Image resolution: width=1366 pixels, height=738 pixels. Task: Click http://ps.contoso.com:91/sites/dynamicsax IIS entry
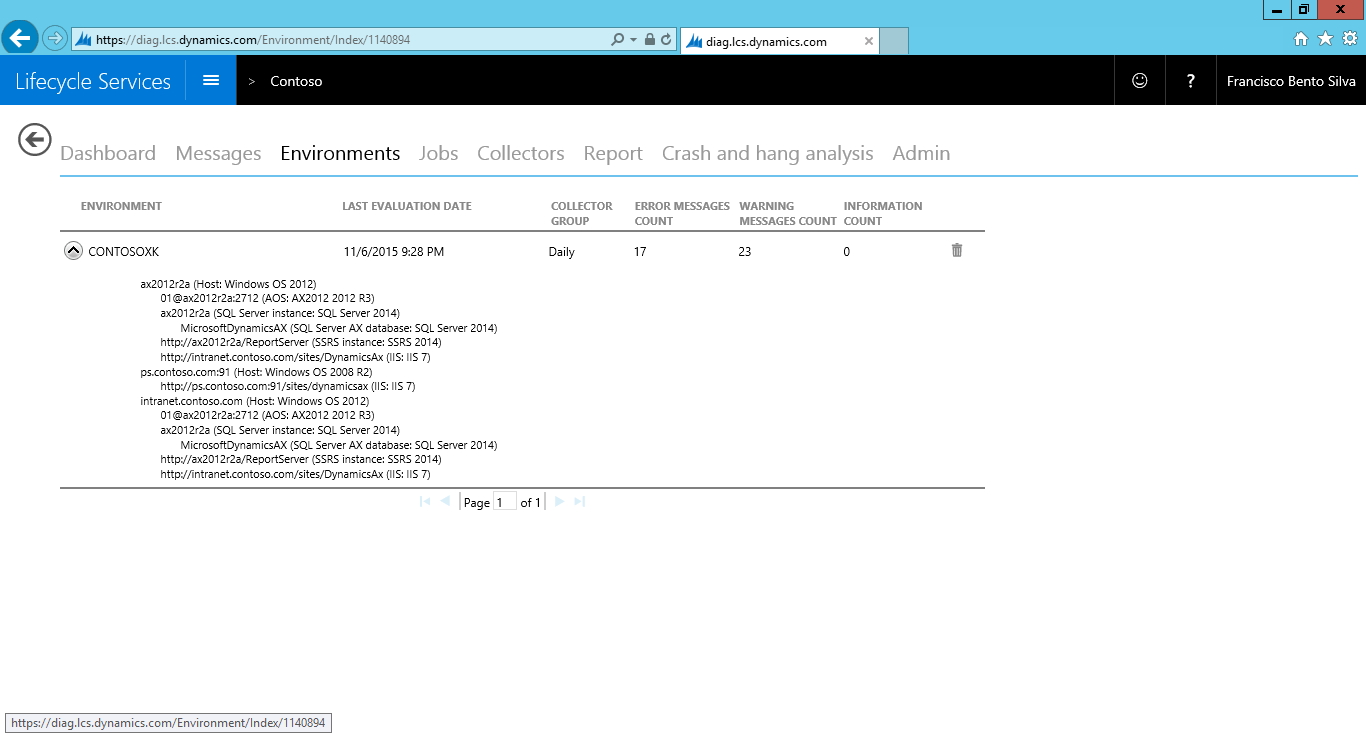click(288, 386)
